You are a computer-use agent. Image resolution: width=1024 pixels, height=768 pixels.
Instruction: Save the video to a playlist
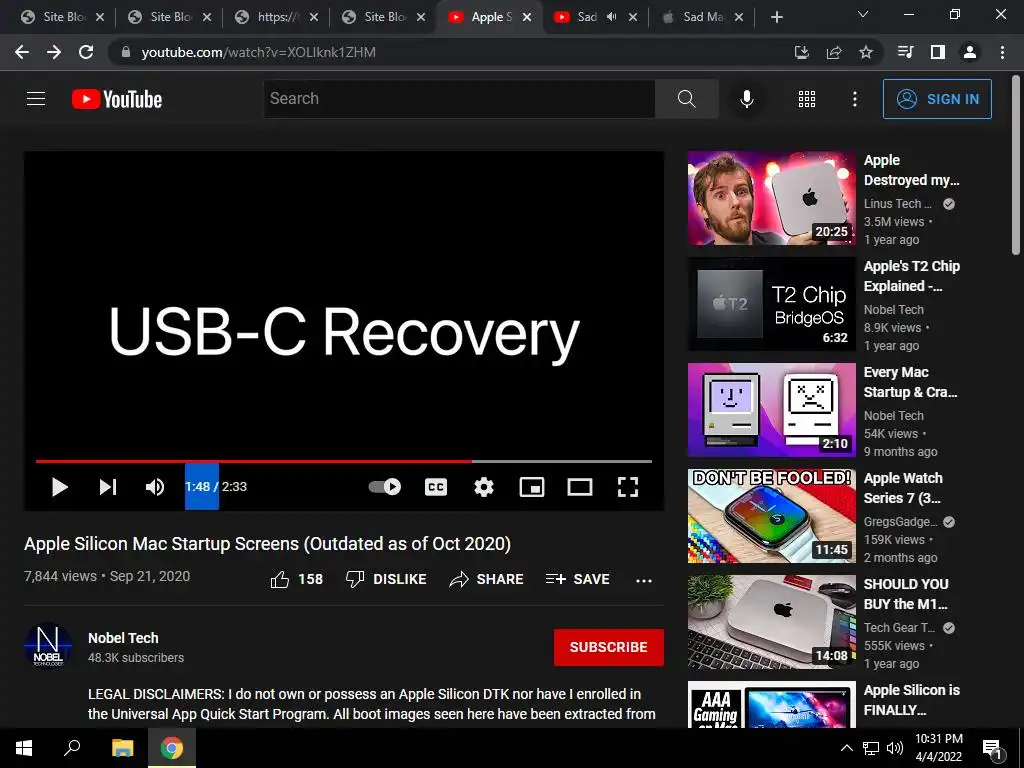coord(578,579)
